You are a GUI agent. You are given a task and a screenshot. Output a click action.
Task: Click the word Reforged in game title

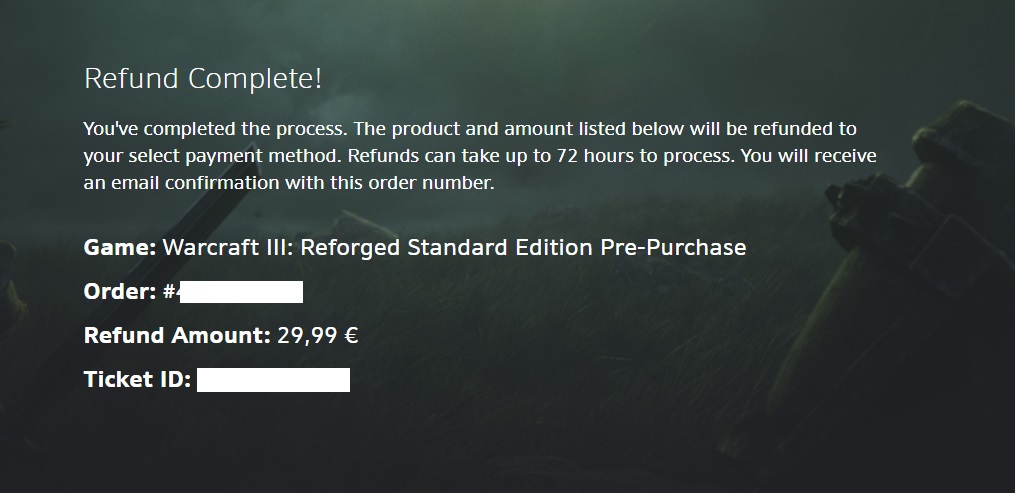(x=338, y=247)
